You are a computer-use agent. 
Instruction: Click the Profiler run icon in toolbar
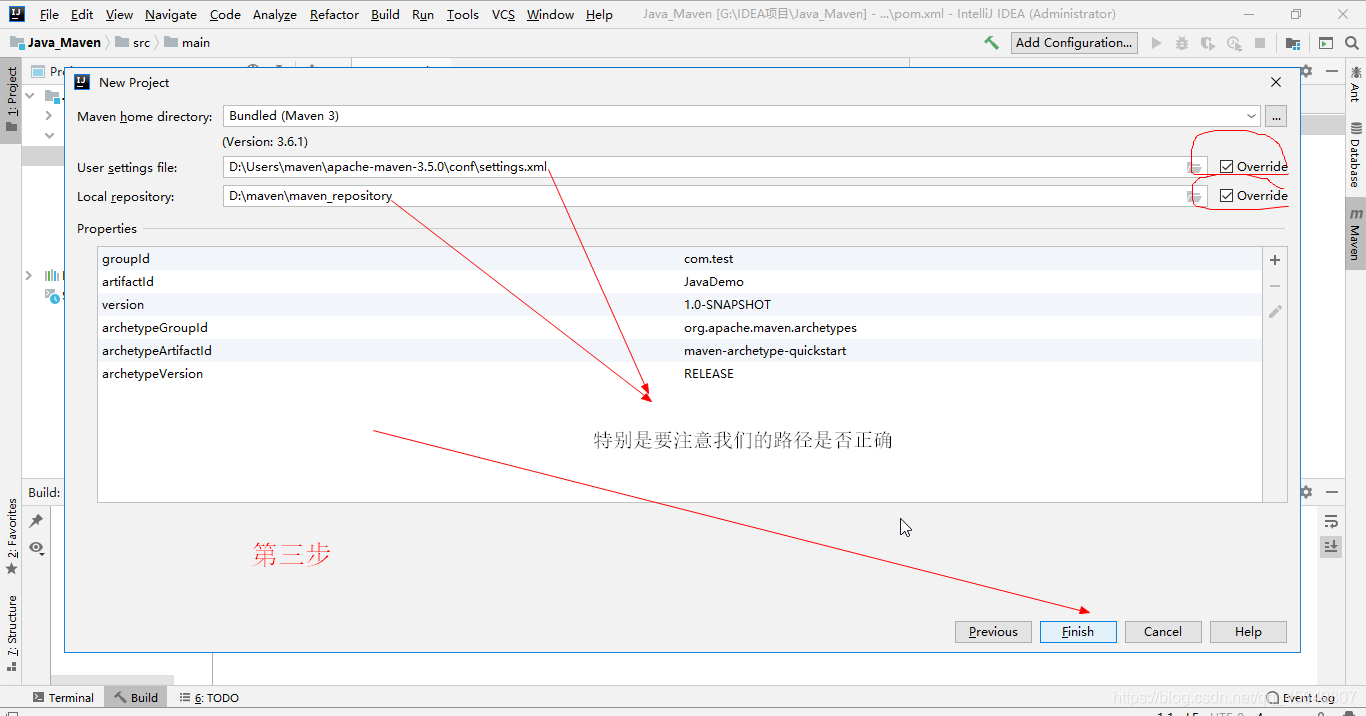(1234, 43)
